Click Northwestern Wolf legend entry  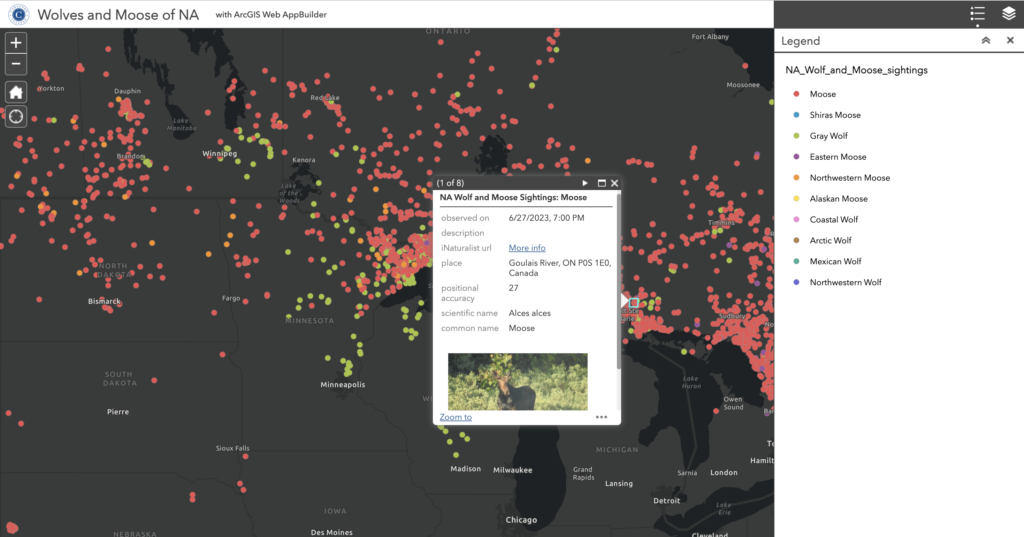point(846,282)
